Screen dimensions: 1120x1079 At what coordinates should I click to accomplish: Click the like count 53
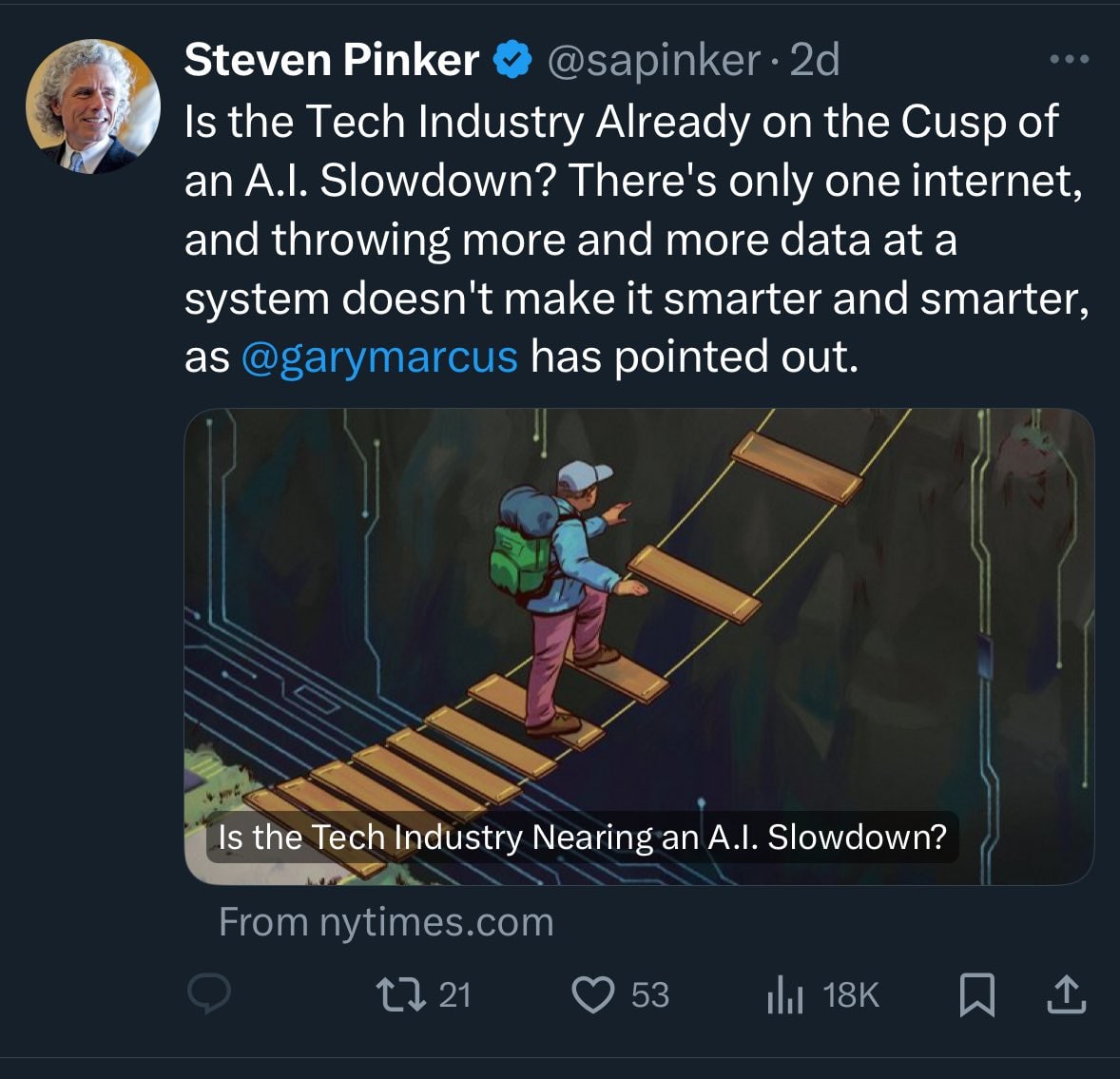coord(650,995)
